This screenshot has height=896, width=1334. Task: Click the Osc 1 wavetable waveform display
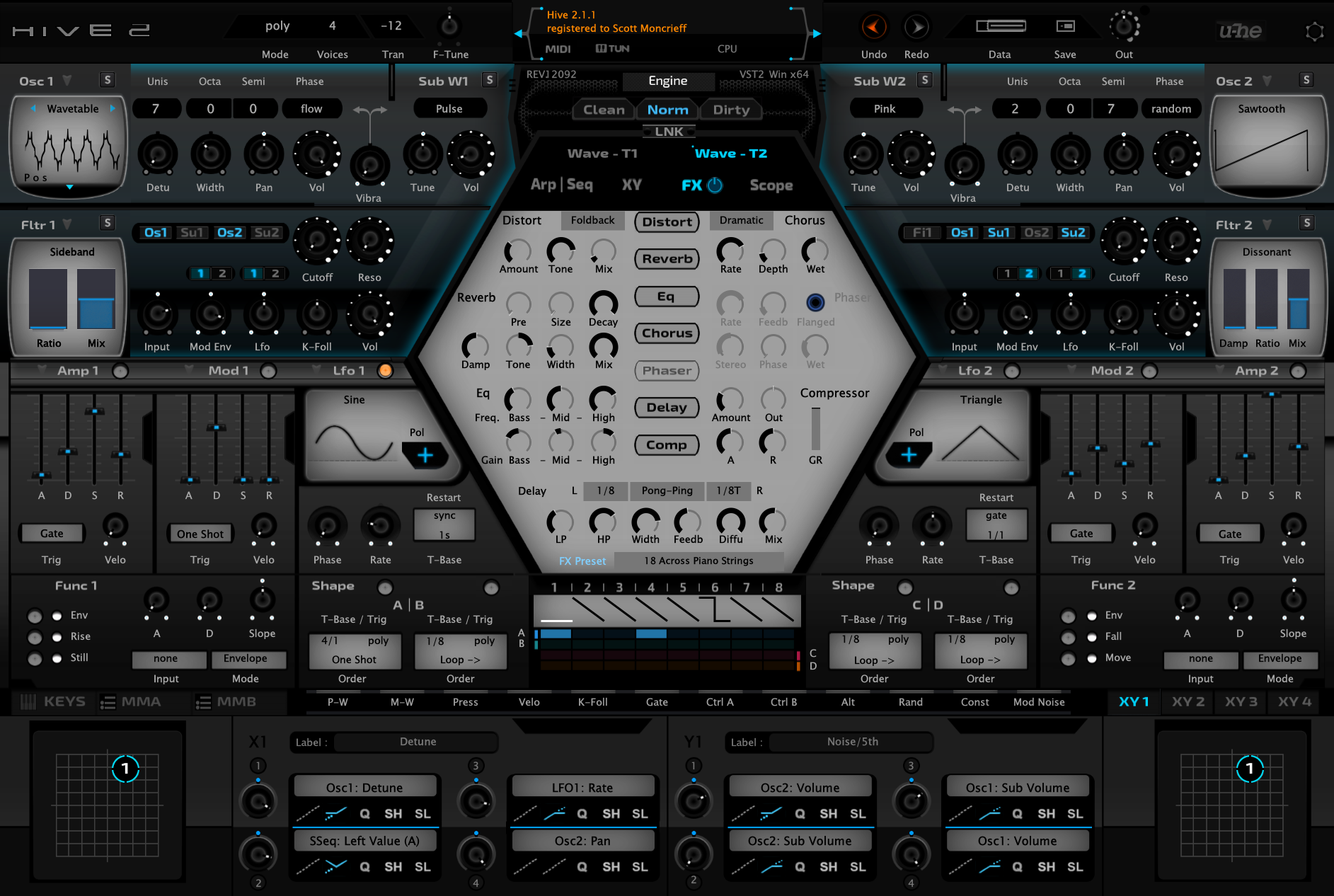(x=71, y=151)
